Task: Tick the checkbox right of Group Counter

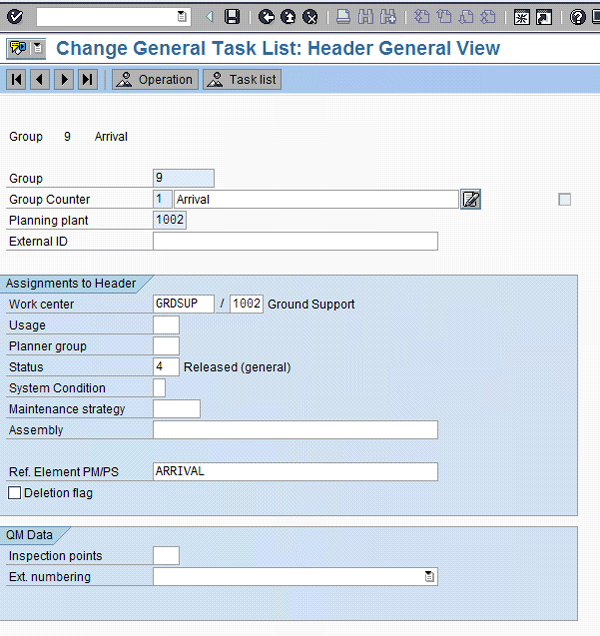Action: coord(565,200)
